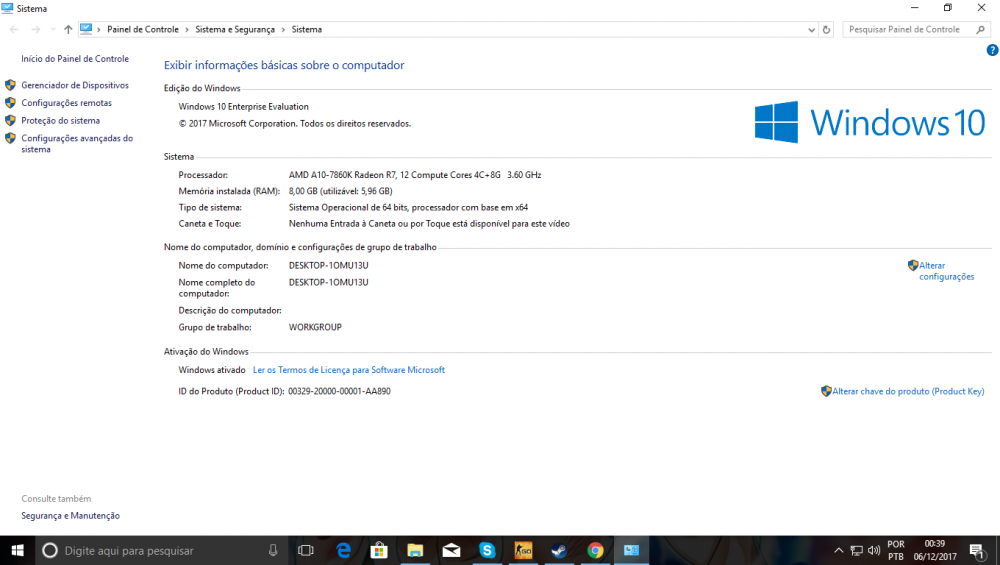The height and width of the screenshot is (565, 1000).
Task: Click the up arrow navigation button
Action: [68, 30]
